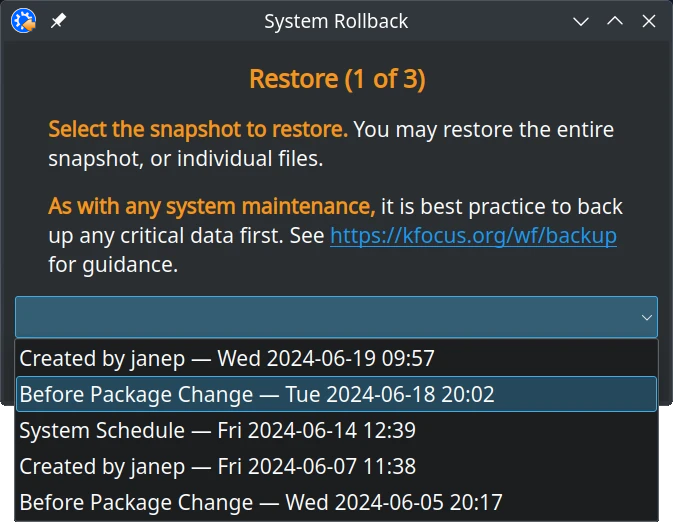673x522 pixels.
Task: Click the 'snapshot, or individual files.' text line
Action: click(185, 158)
